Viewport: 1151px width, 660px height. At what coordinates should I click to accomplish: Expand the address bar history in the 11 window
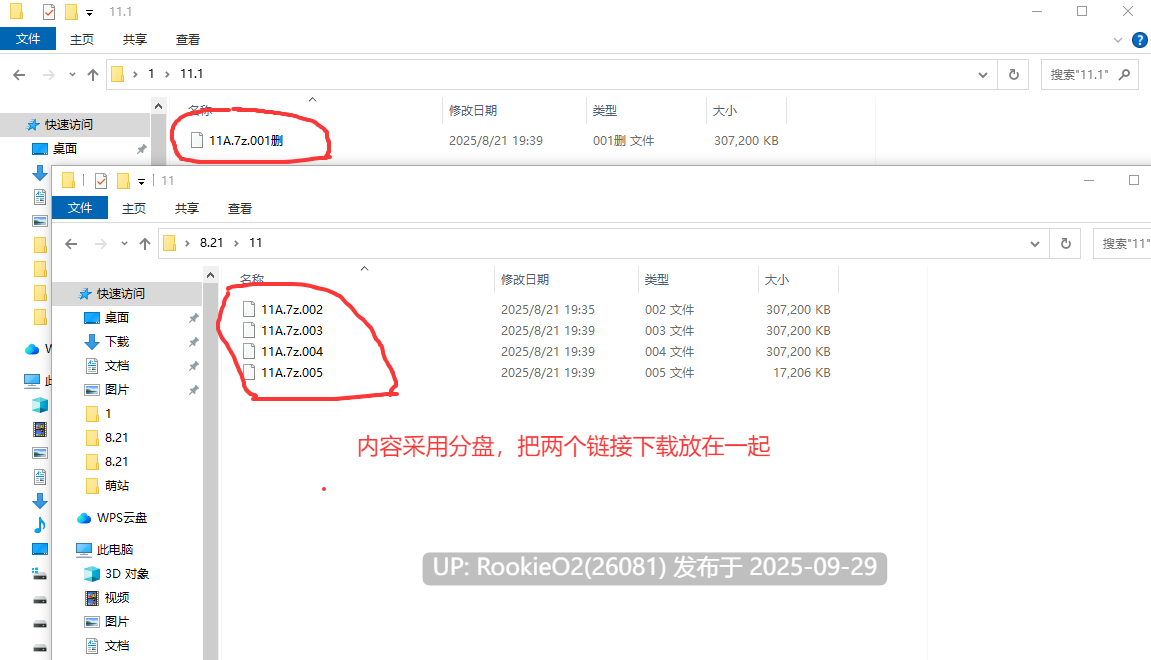[1035, 244]
